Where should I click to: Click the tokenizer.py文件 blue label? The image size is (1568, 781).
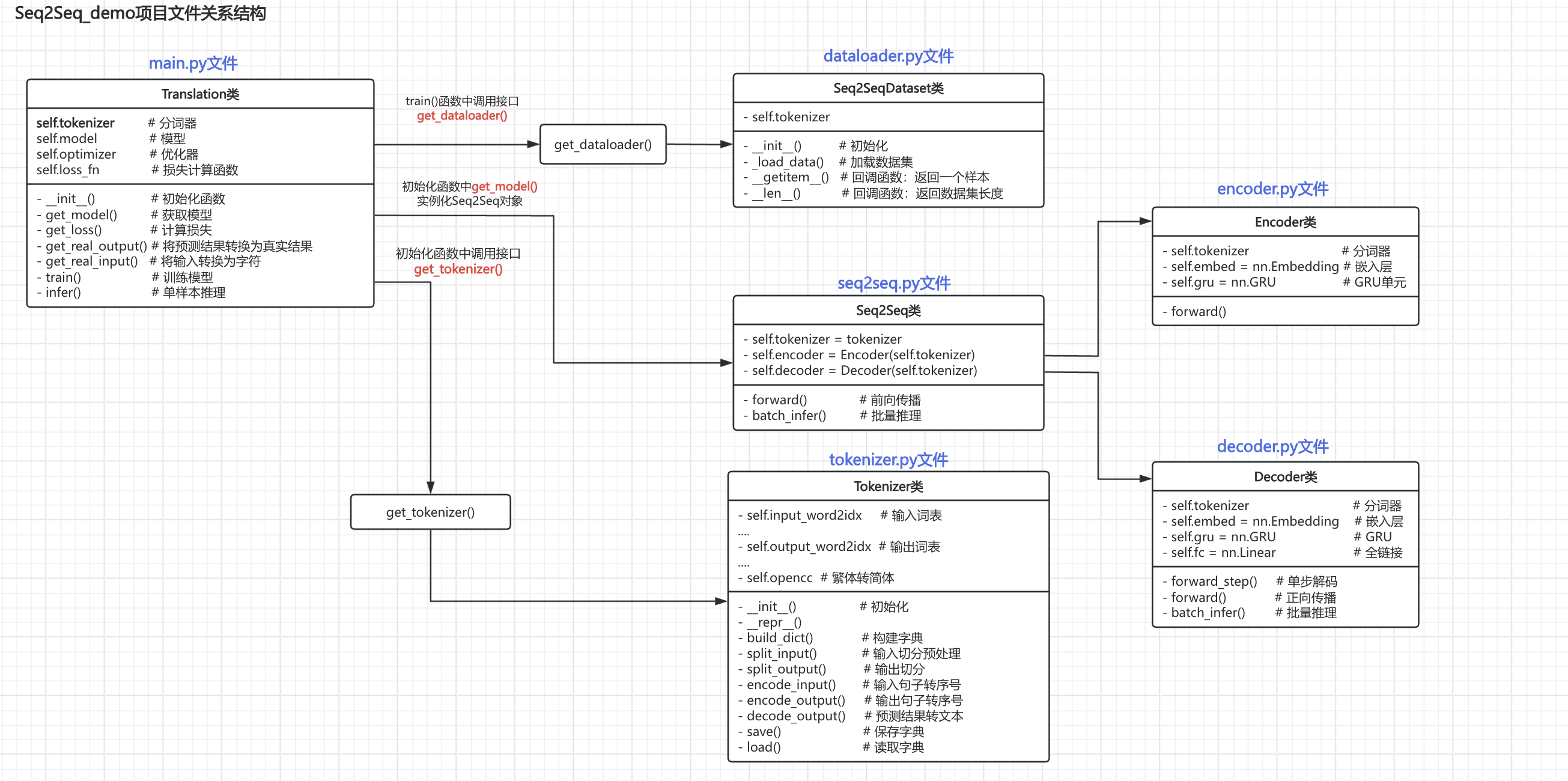887,460
